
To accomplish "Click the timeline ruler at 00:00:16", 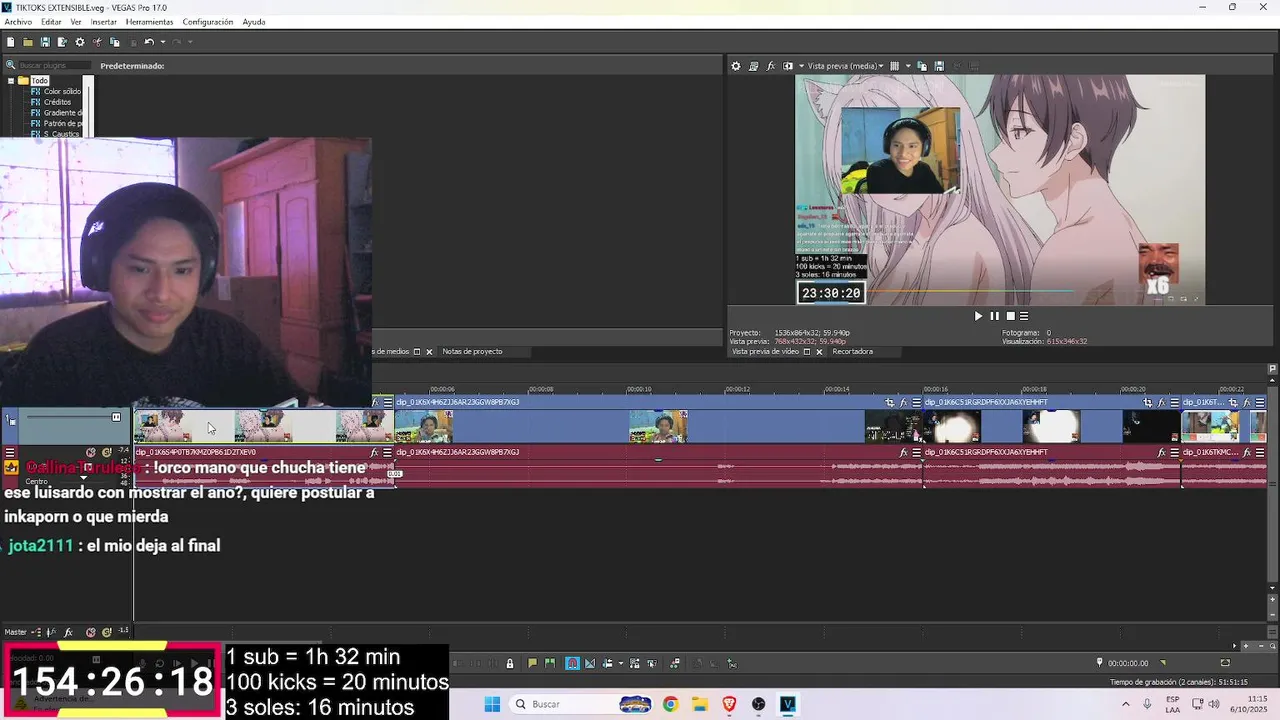I will coord(935,390).
